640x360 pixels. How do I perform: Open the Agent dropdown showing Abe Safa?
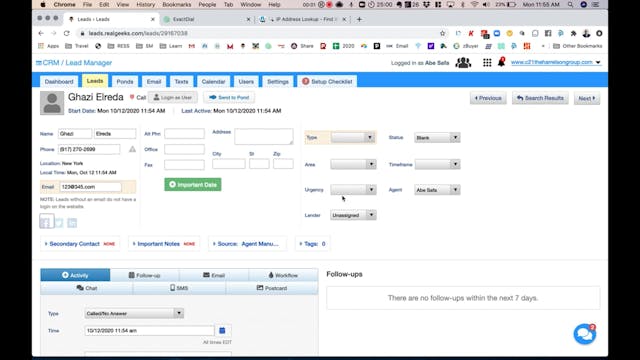coord(437,190)
